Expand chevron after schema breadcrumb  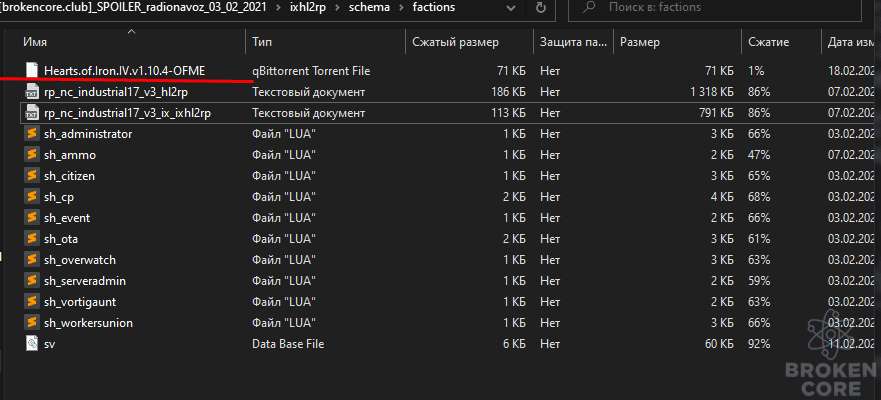coord(399,8)
